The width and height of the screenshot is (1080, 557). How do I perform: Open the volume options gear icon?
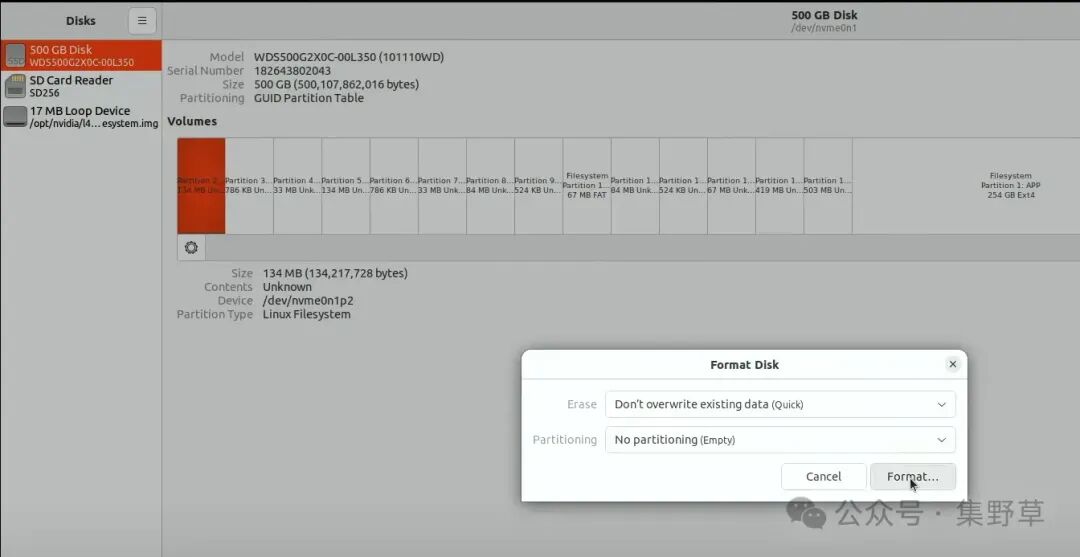[x=191, y=248]
